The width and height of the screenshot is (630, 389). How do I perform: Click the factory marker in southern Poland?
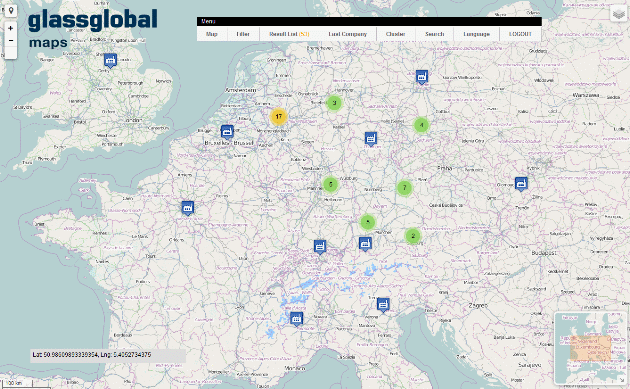(x=521, y=184)
